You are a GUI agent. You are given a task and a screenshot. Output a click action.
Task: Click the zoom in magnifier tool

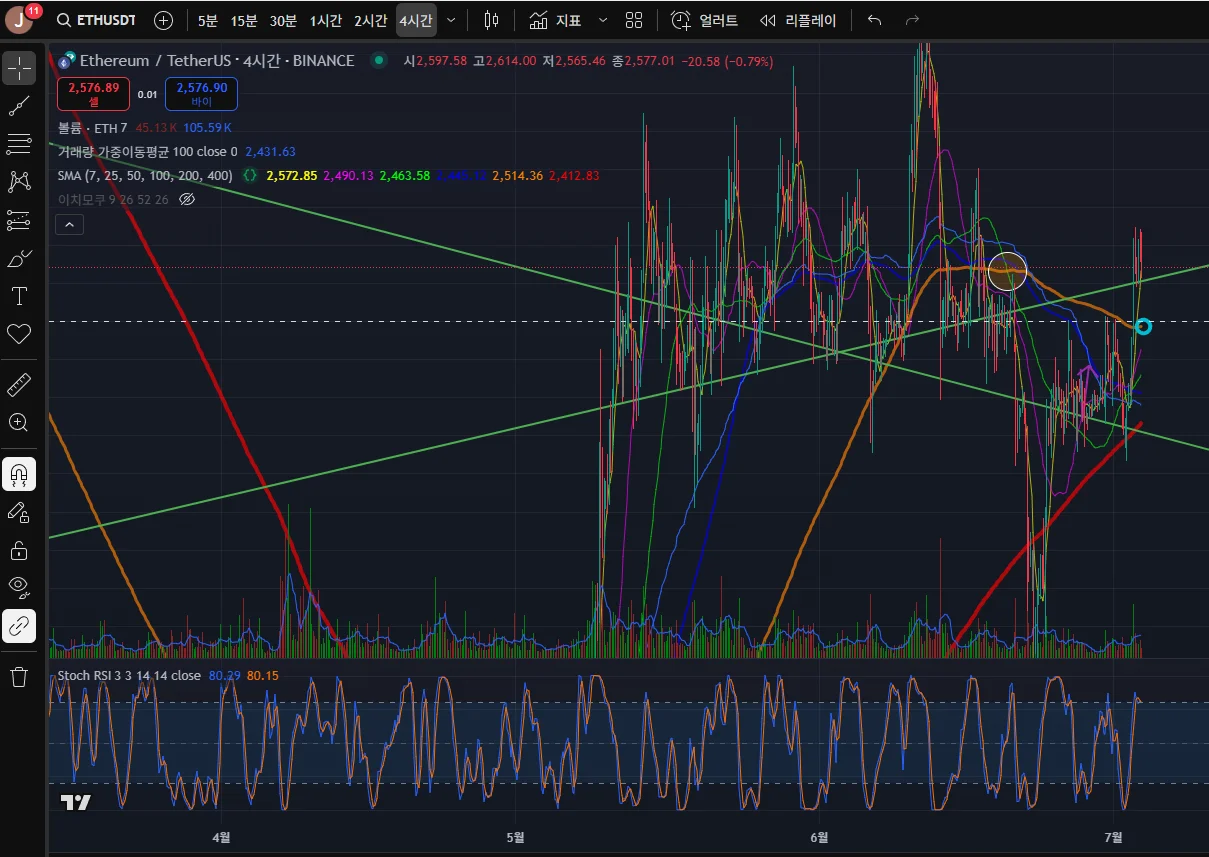point(19,422)
